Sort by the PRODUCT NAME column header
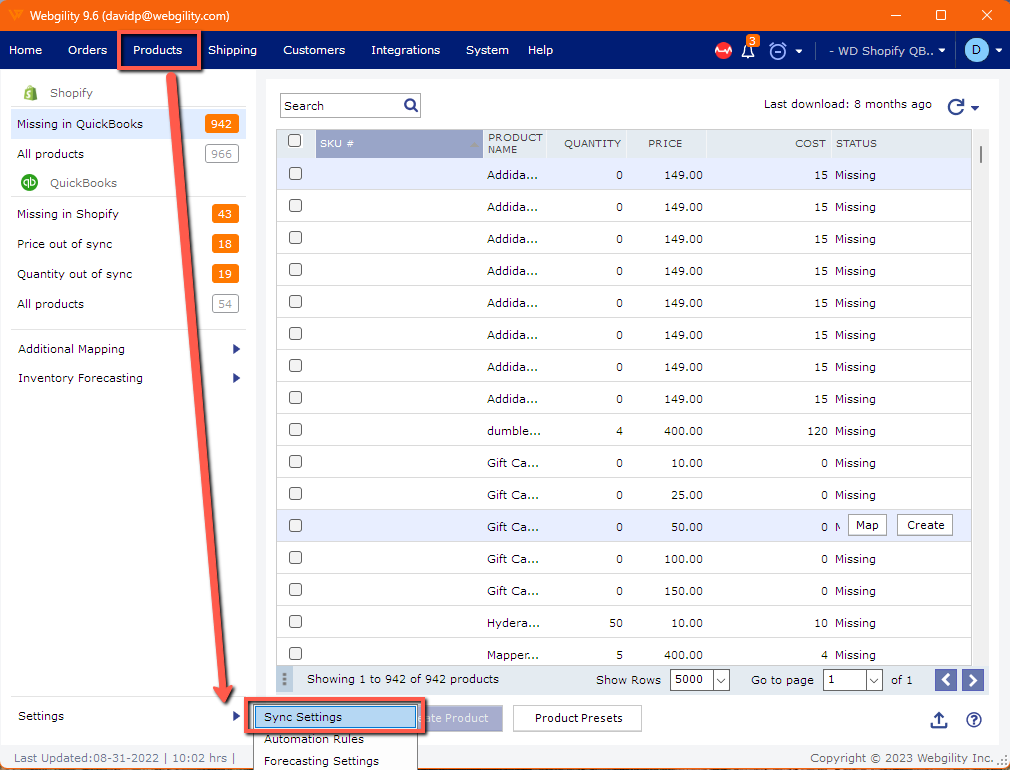 (515, 144)
